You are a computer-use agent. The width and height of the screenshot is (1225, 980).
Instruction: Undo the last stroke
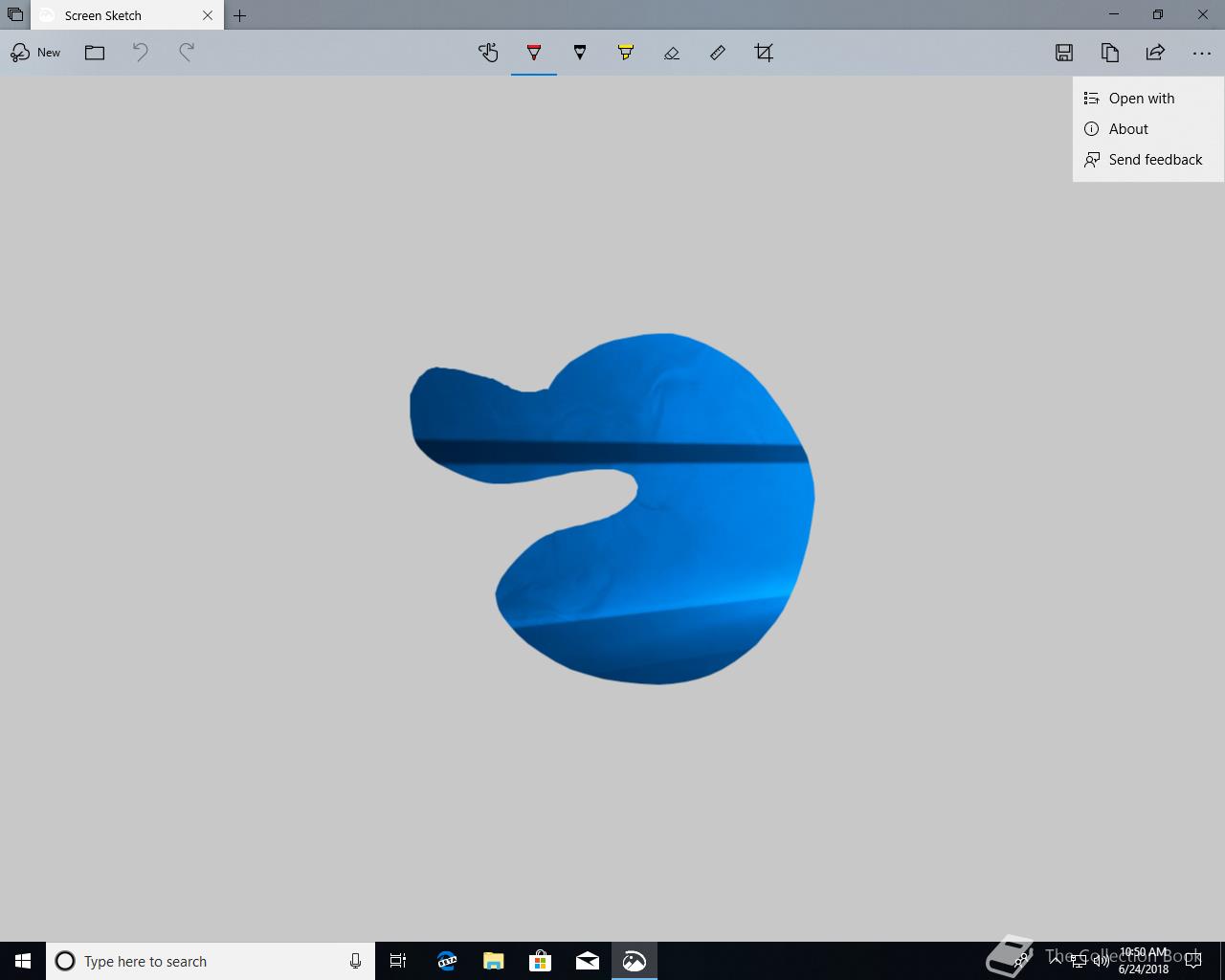(x=141, y=53)
